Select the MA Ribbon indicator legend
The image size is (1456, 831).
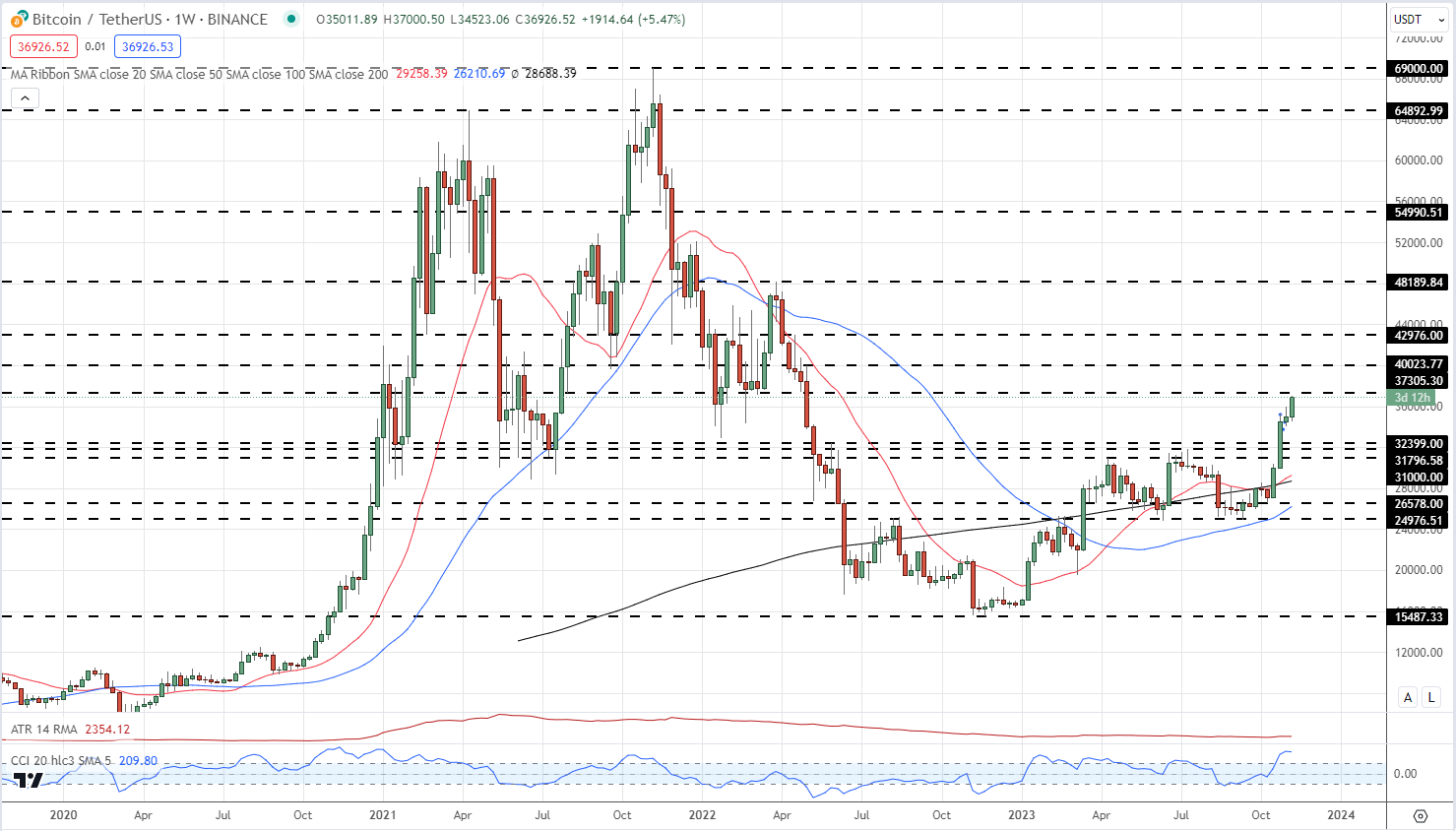[x=199, y=74]
